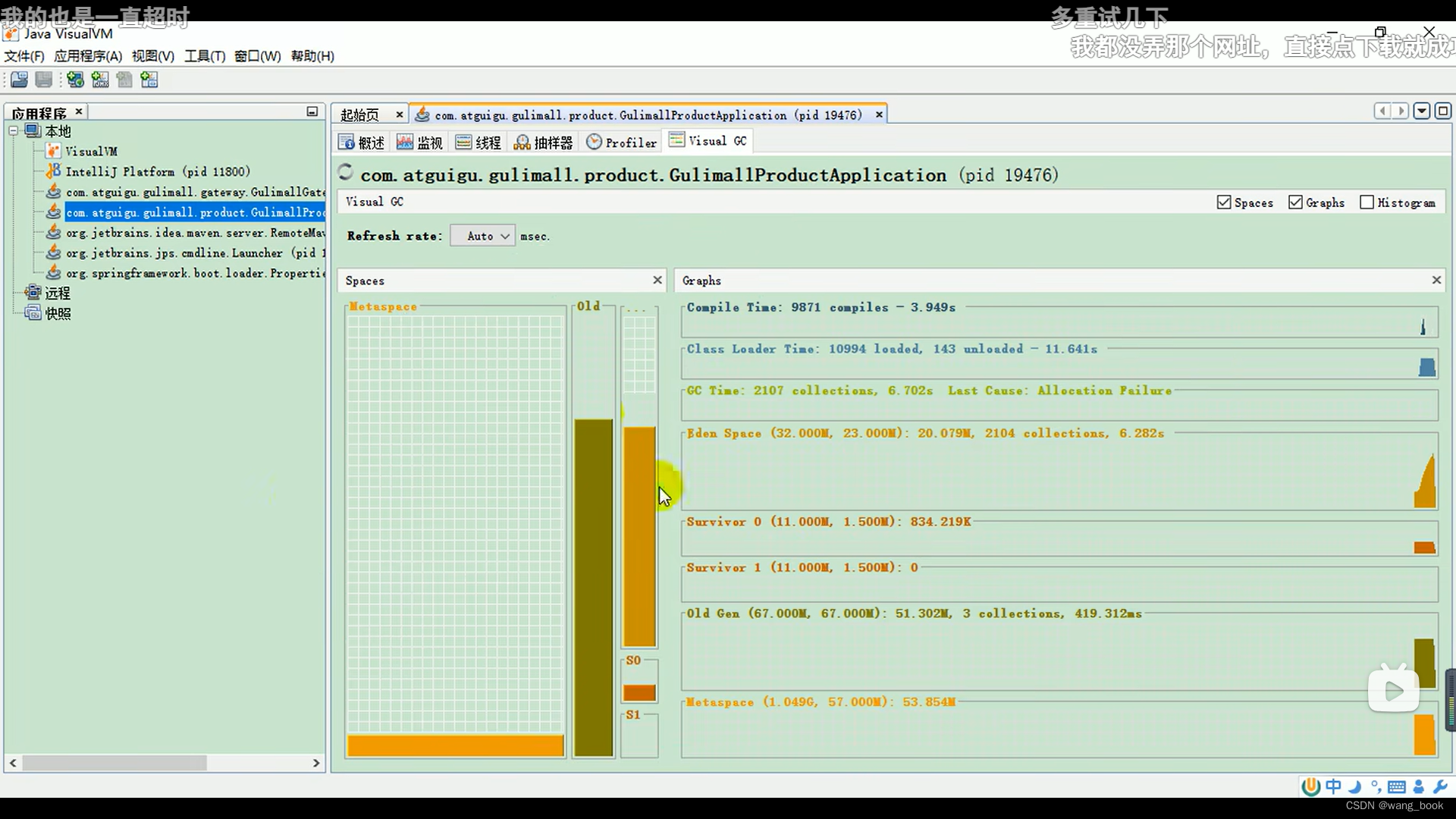Uncheck the Graphs checkbox
Screen dimensions: 1456x819
[x=1295, y=202]
